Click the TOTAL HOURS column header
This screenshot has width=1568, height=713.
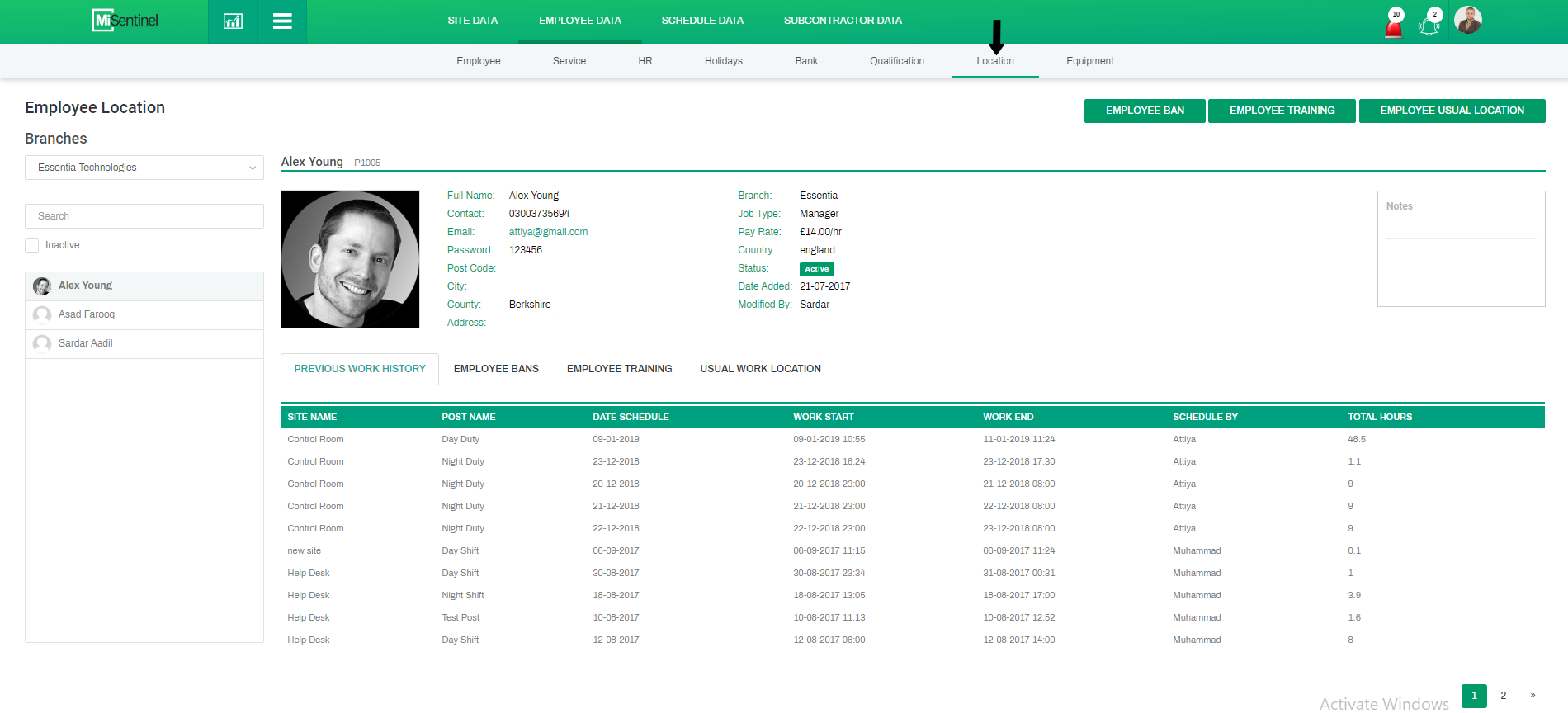tap(1380, 417)
